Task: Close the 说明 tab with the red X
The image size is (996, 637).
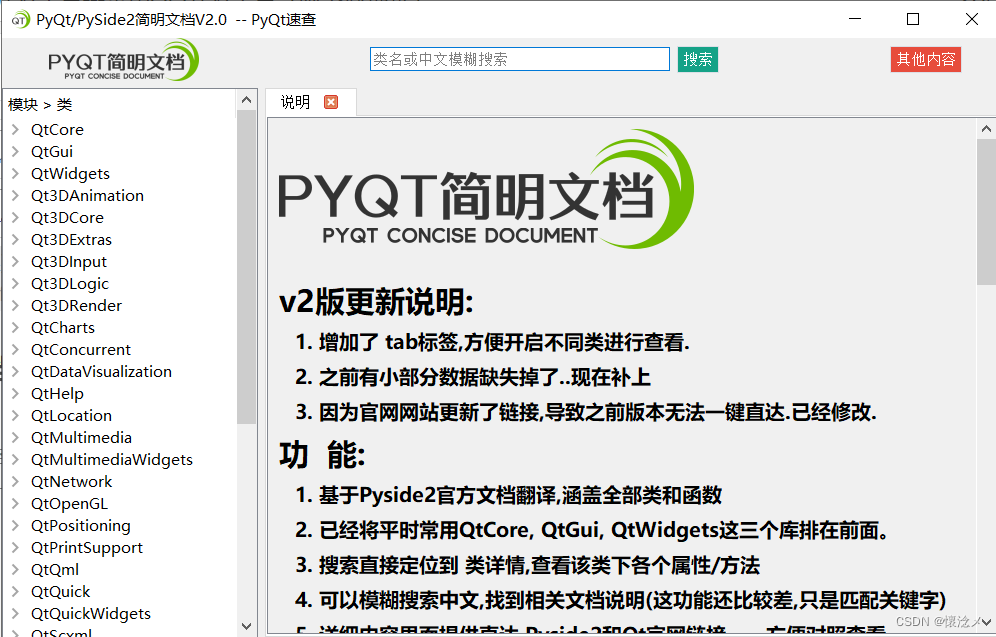Action: pos(331,102)
